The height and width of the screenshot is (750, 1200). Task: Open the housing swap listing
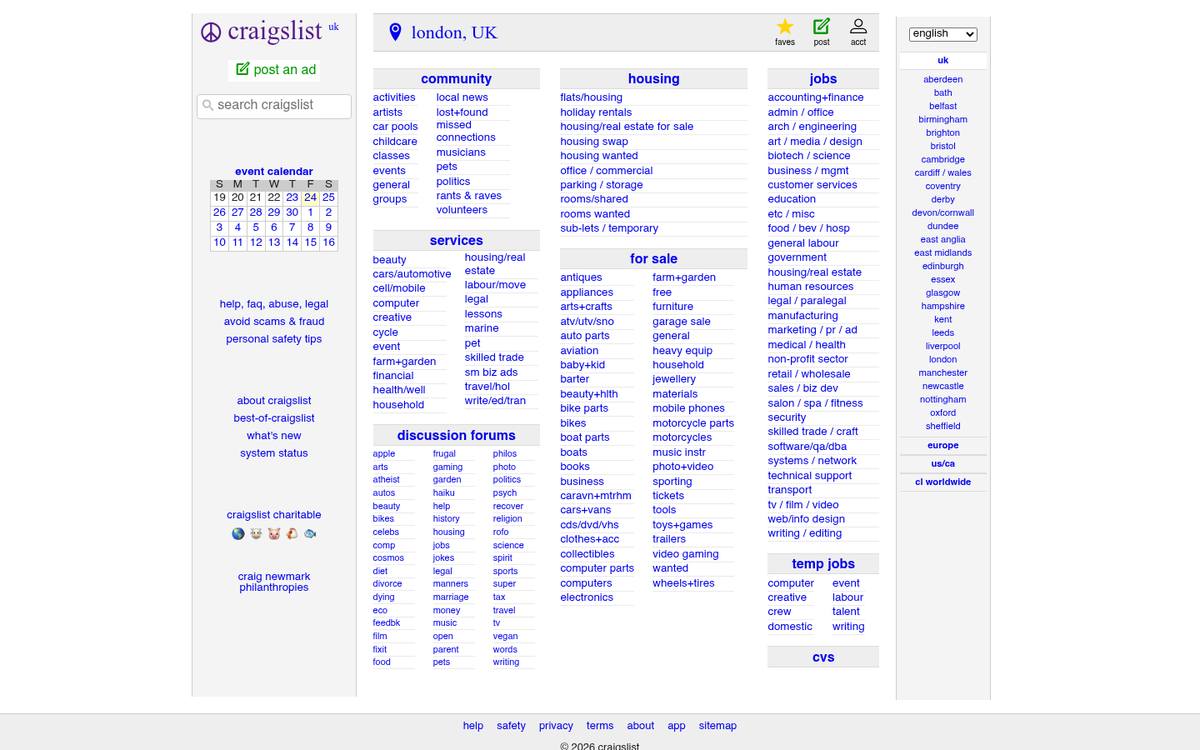click(x=596, y=141)
